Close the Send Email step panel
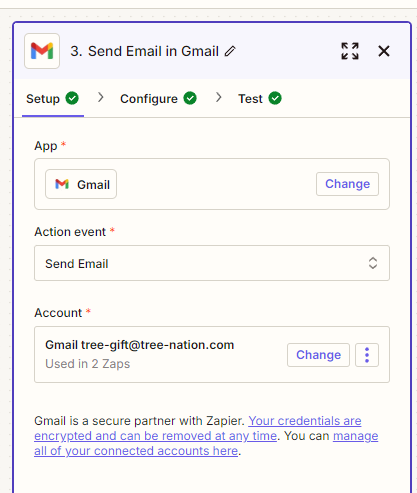Viewport: 417px width, 493px height. (384, 51)
